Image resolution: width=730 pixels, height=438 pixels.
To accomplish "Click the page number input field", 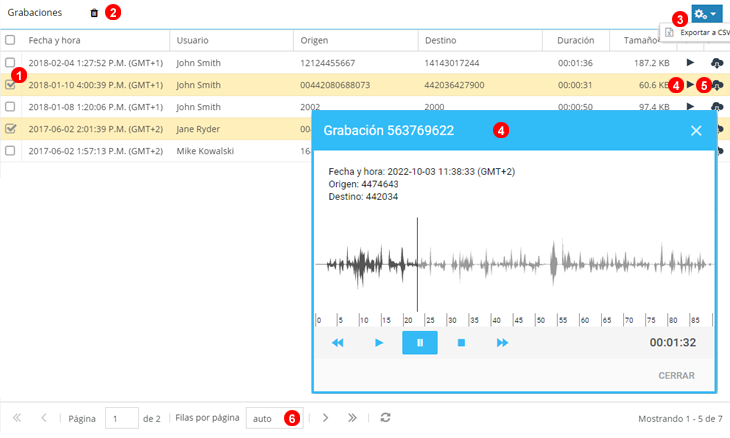I will 121,418.
